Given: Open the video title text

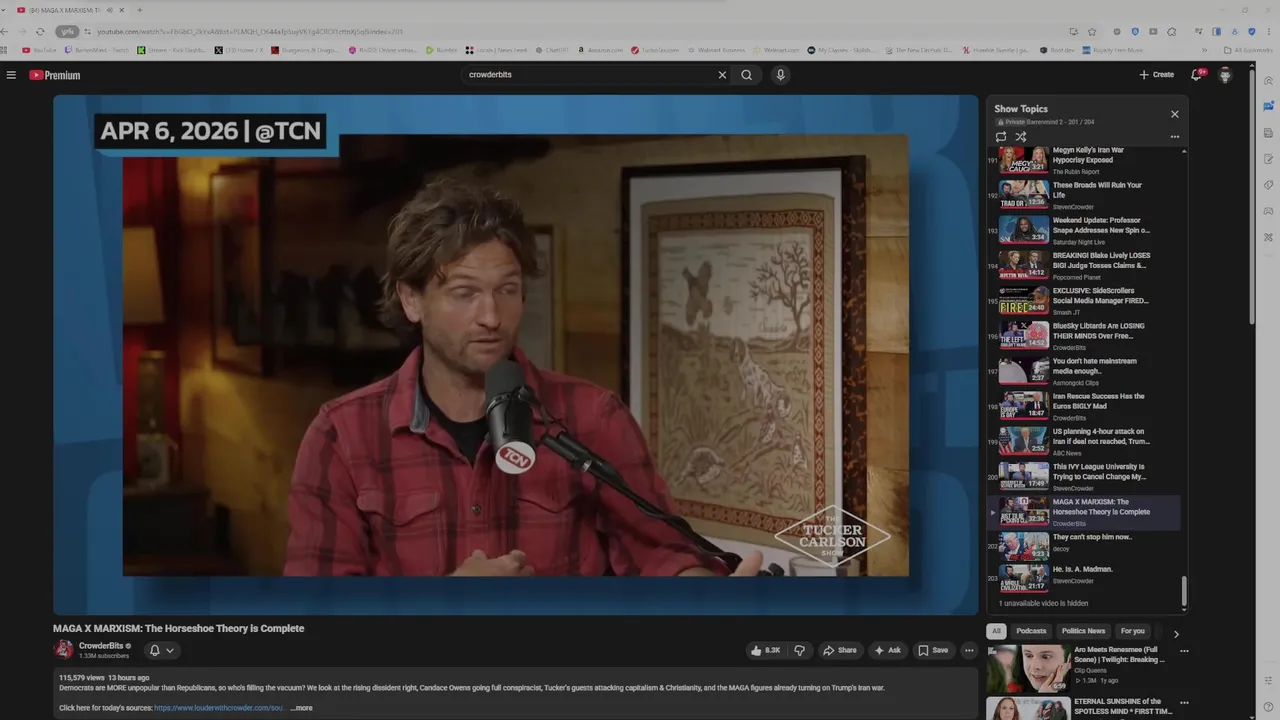Looking at the screenshot, I should pyautogui.click(x=179, y=628).
